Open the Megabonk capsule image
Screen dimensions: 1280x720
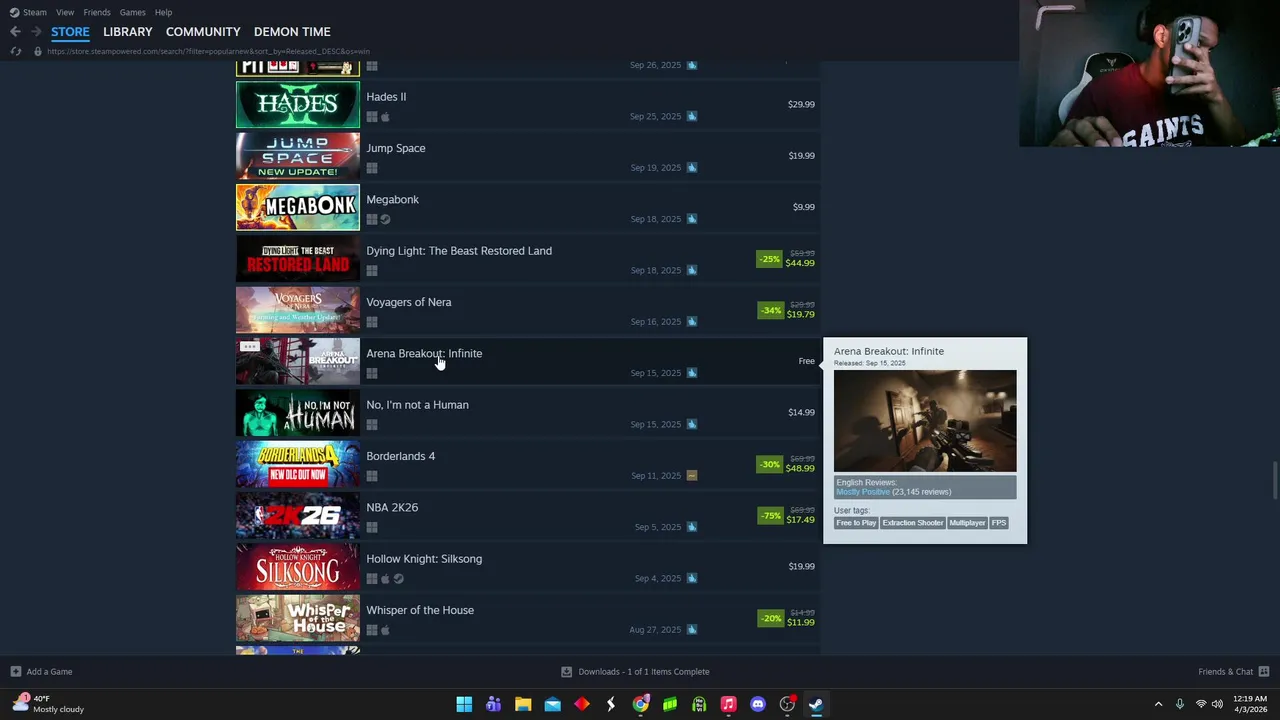point(298,207)
